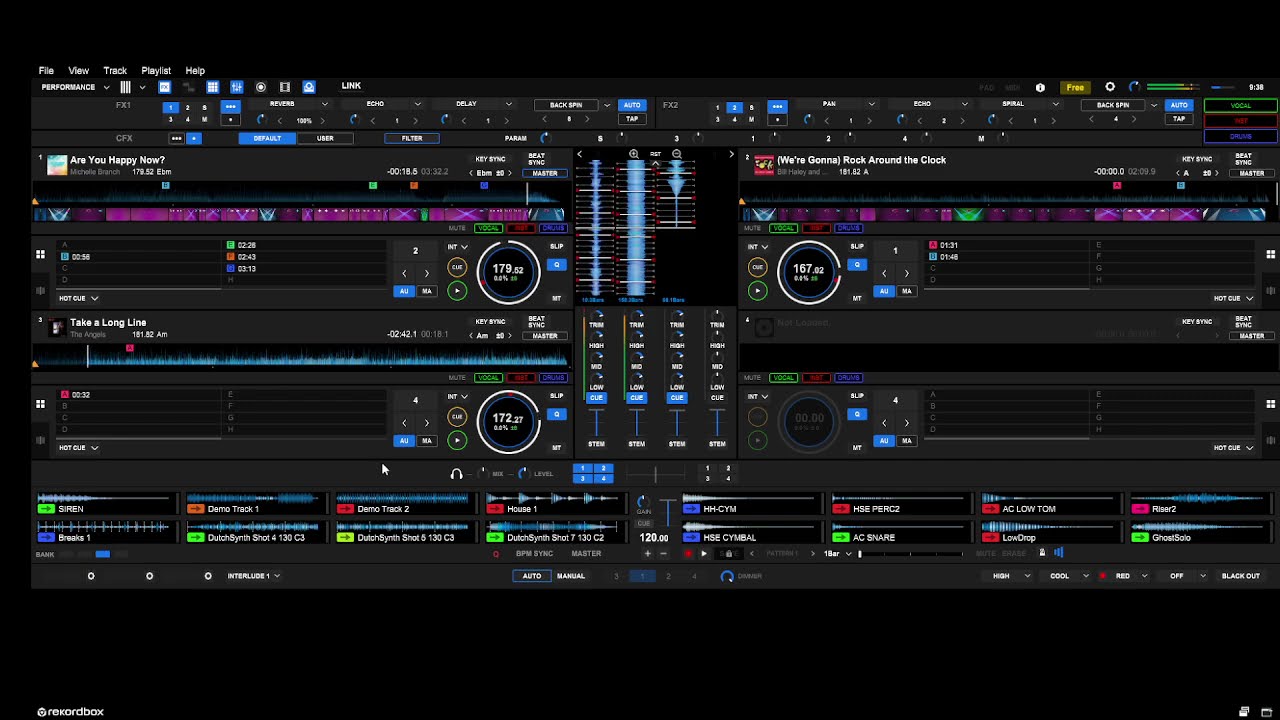Click the LINK button
Image resolution: width=1280 pixels, height=720 pixels.
351,86
